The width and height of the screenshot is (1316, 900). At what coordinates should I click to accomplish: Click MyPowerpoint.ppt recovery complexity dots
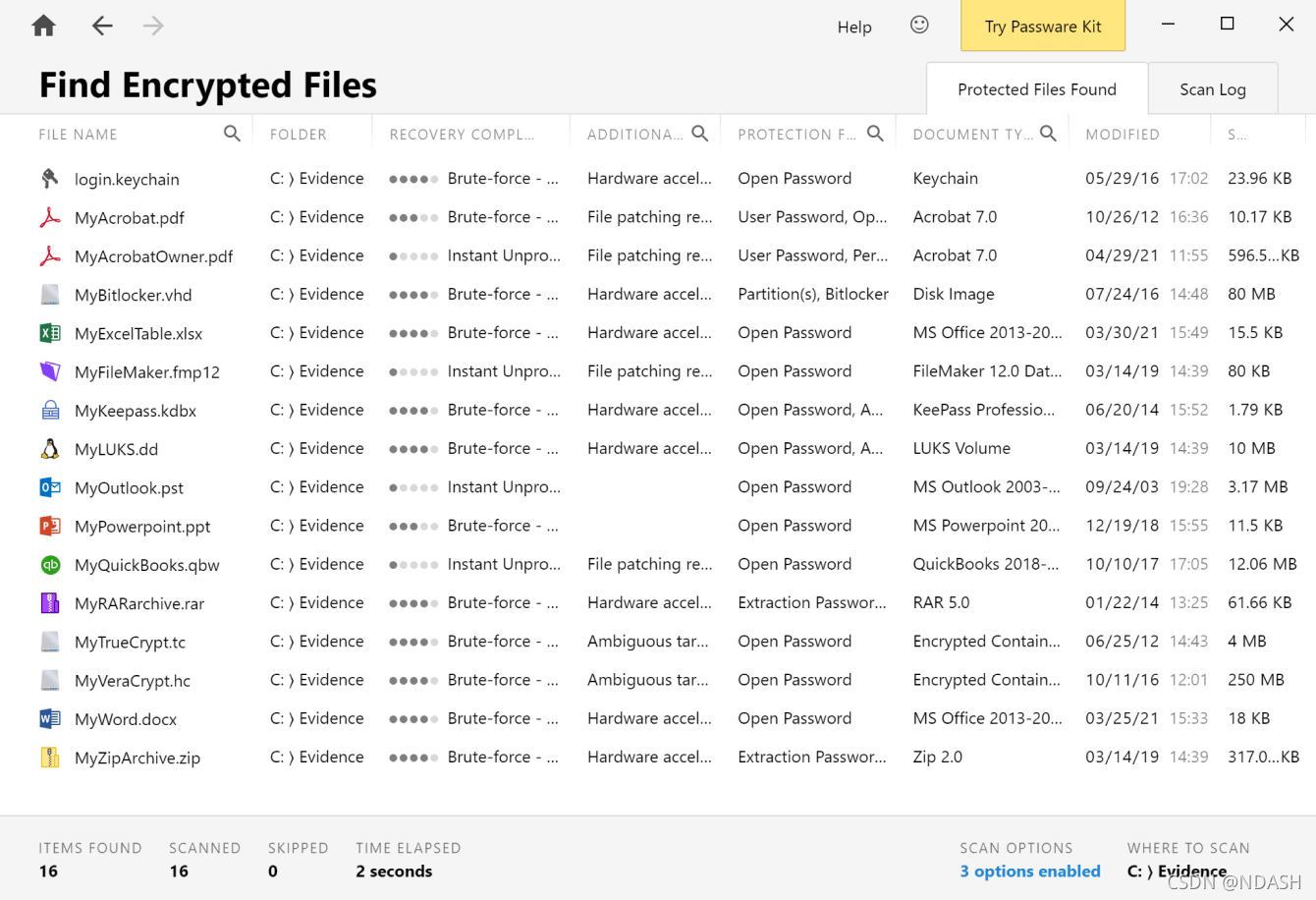click(x=413, y=526)
